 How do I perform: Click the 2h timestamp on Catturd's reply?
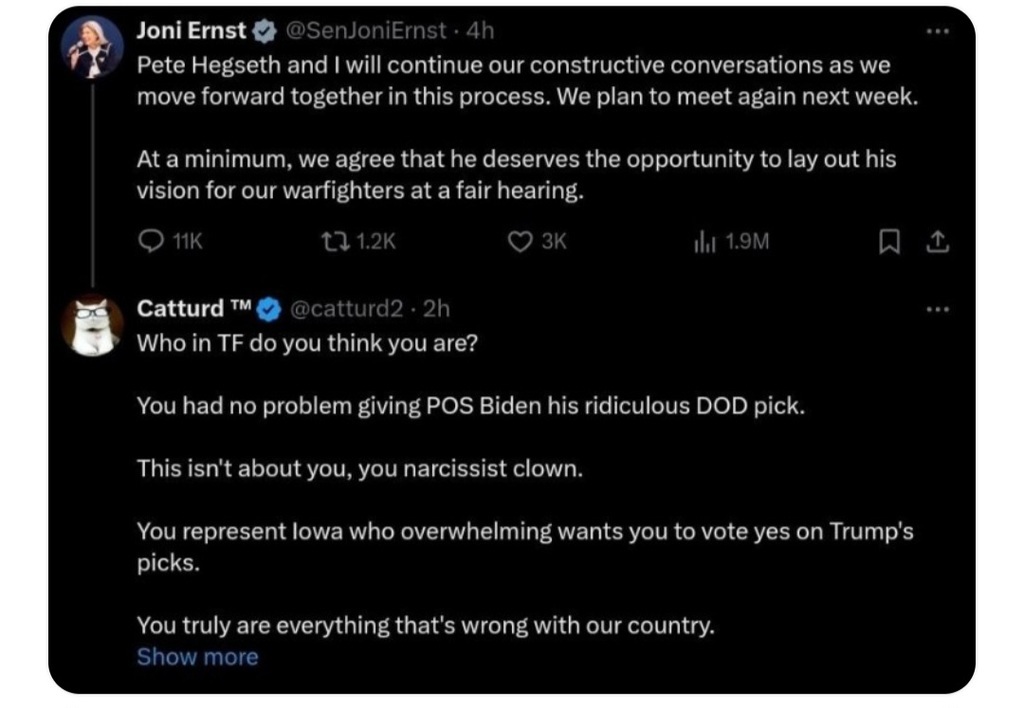pyautogui.click(x=437, y=309)
